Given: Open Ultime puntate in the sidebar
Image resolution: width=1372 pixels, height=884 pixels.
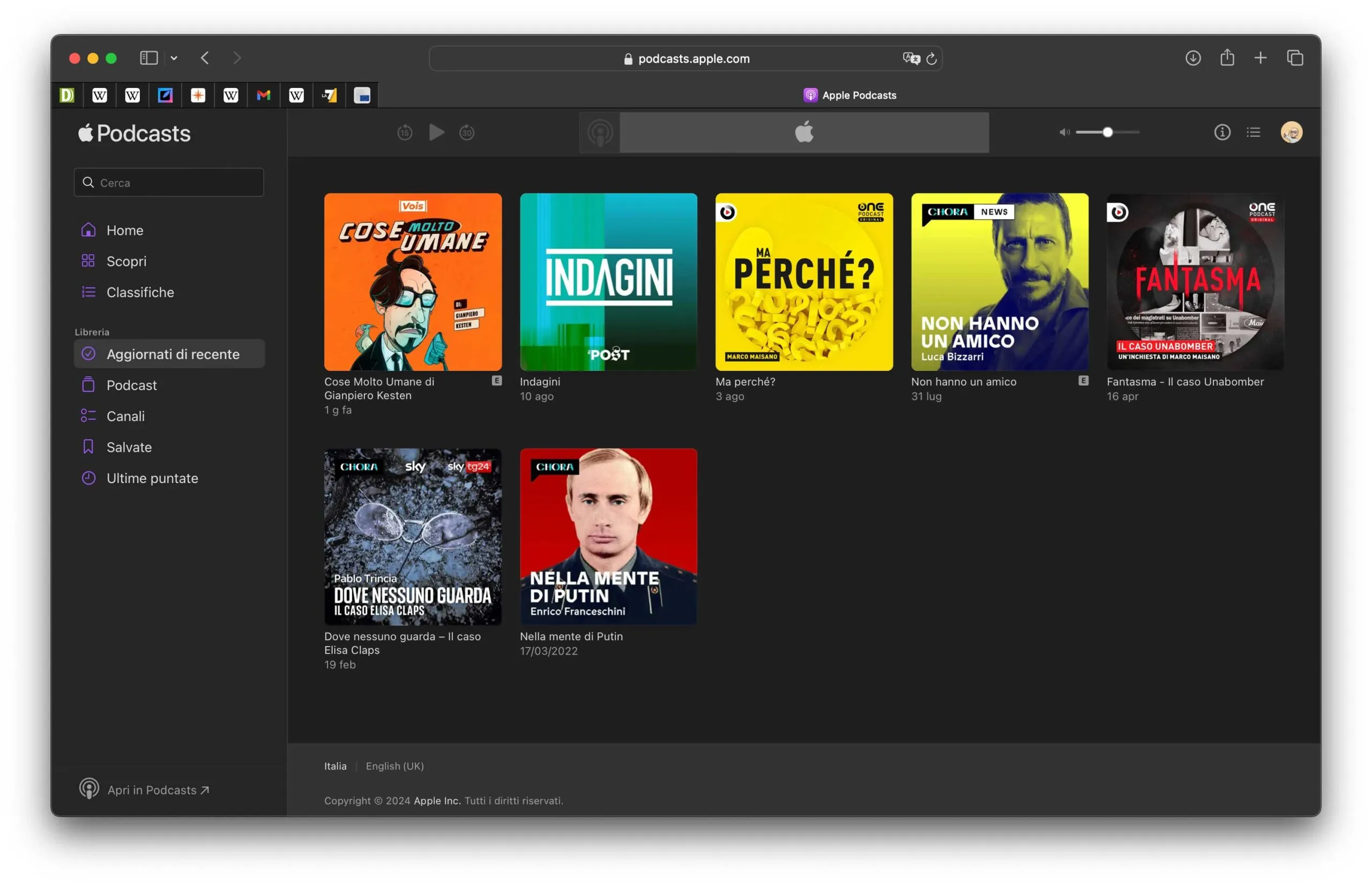Looking at the screenshot, I should [169, 478].
